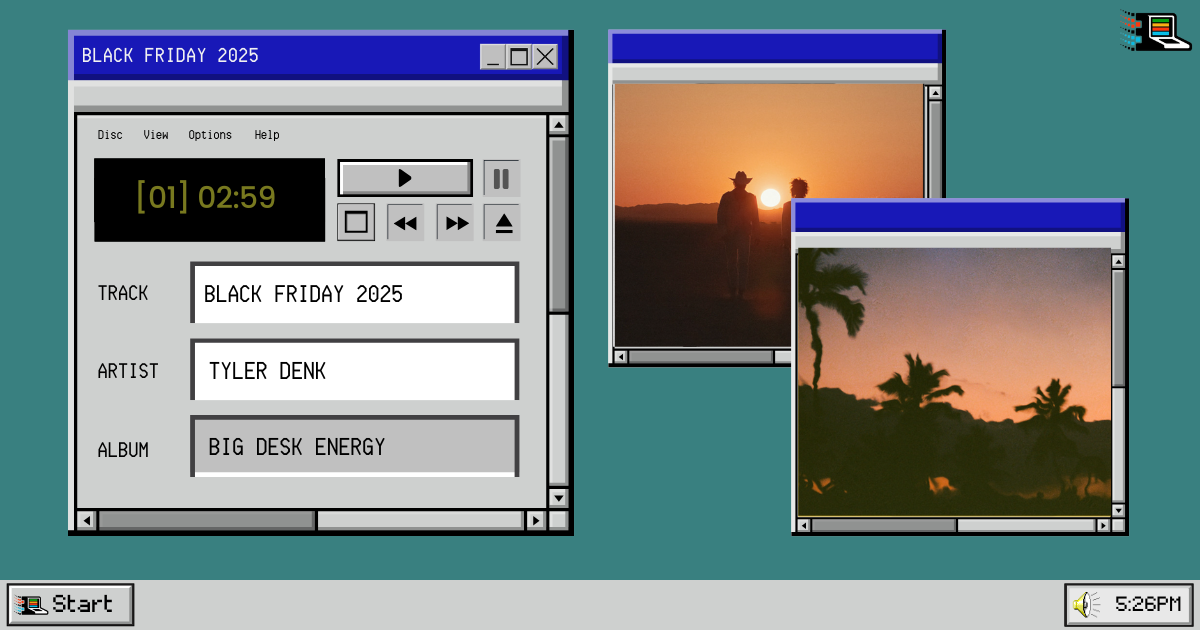This screenshot has width=1200, height=630.
Task: Click the palm photo window's vertical scrollbar thumb
Action: coord(1118,328)
